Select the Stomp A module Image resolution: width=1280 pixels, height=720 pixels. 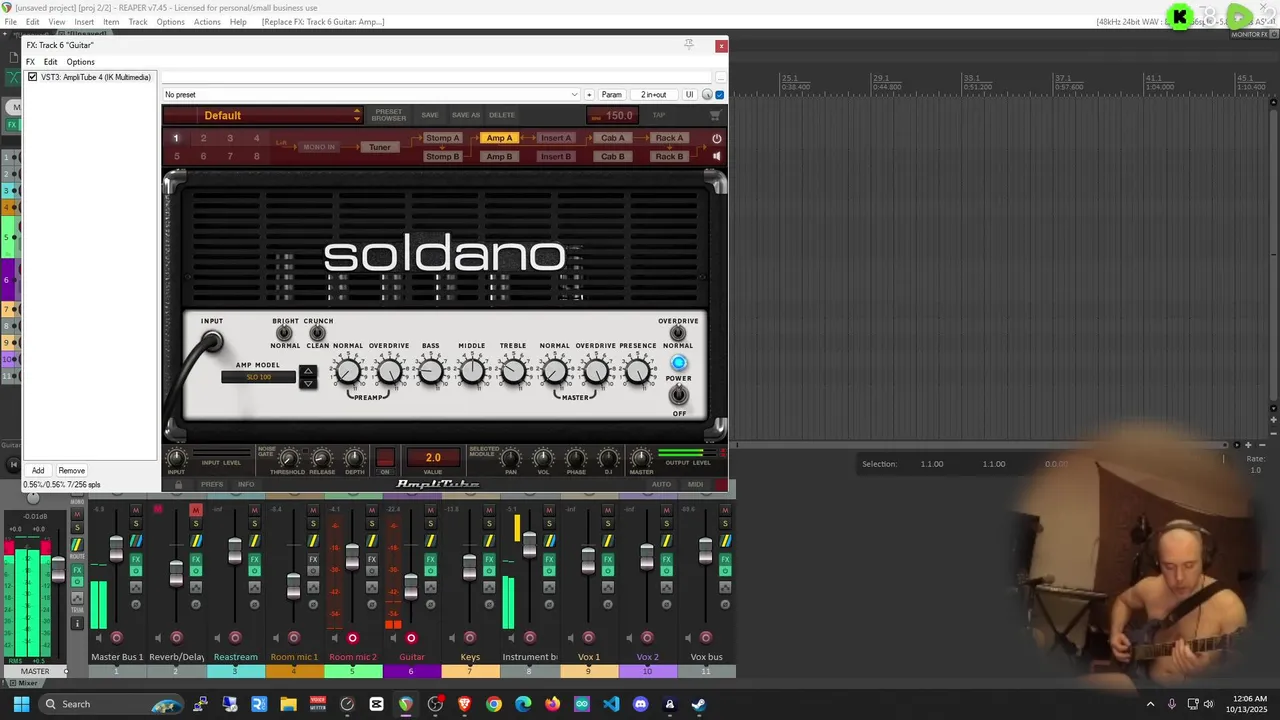coord(442,138)
